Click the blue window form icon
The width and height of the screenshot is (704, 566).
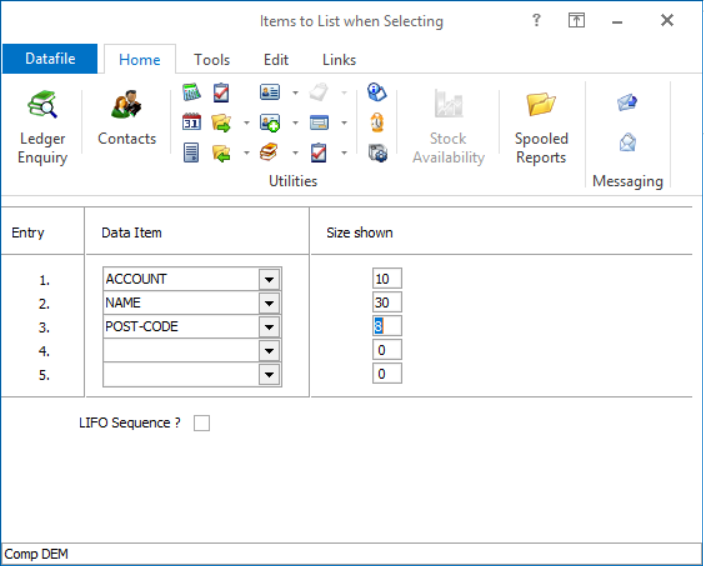click(x=319, y=123)
